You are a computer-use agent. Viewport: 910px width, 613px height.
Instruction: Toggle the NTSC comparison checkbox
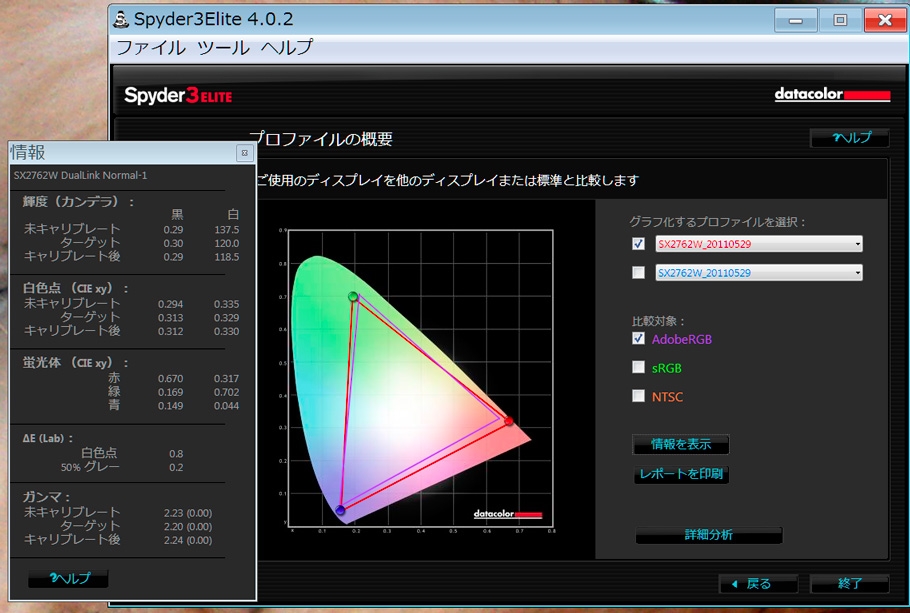638,396
